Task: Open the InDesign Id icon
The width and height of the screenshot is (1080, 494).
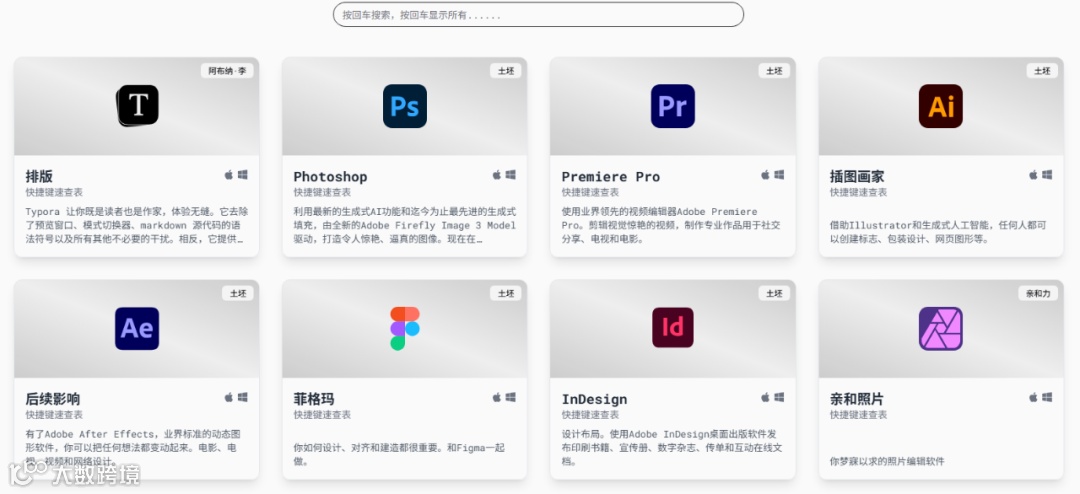Action: coord(672,327)
